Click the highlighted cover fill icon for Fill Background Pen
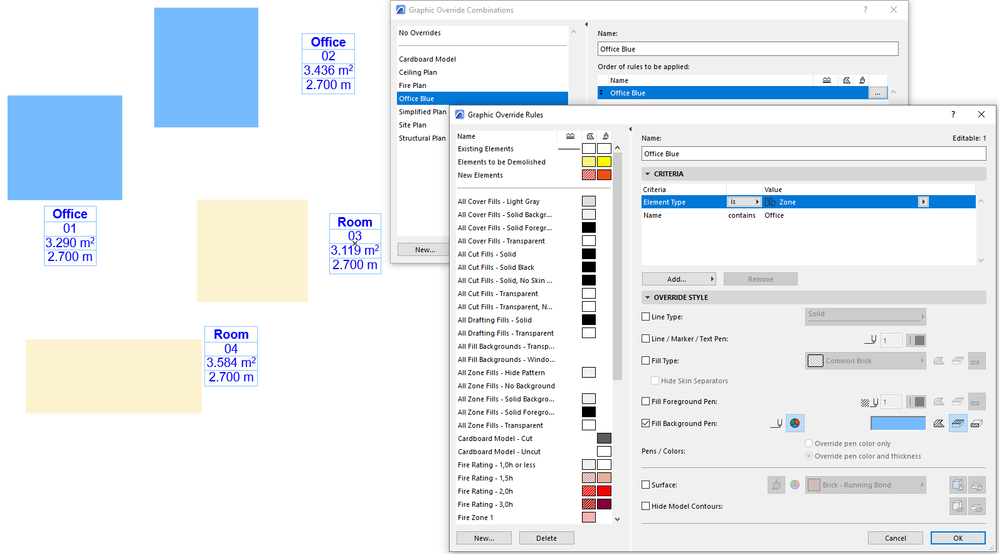Screen dimensions: 999x554 (958, 423)
